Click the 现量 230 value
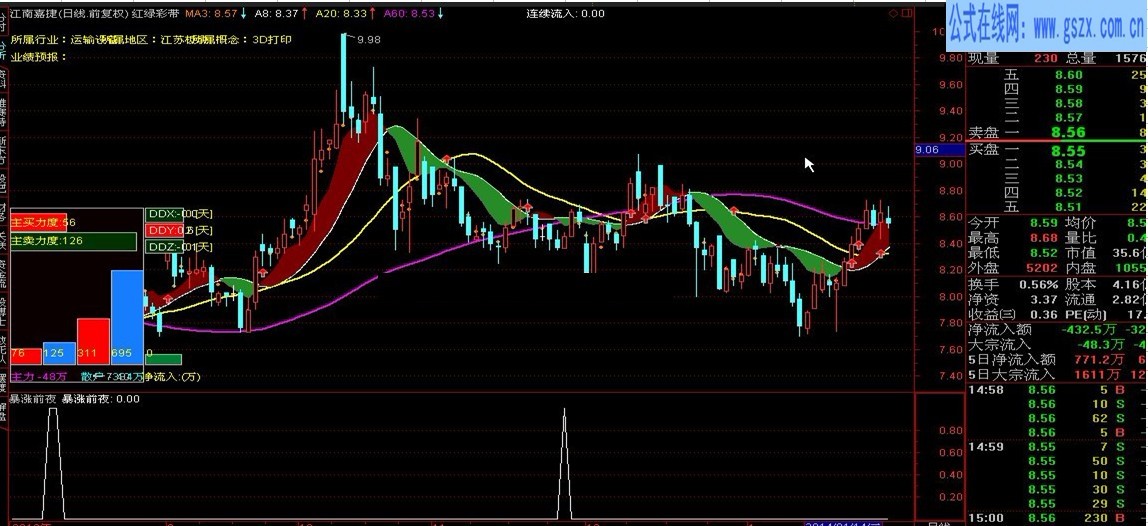1148x526 pixels. [x=1044, y=59]
